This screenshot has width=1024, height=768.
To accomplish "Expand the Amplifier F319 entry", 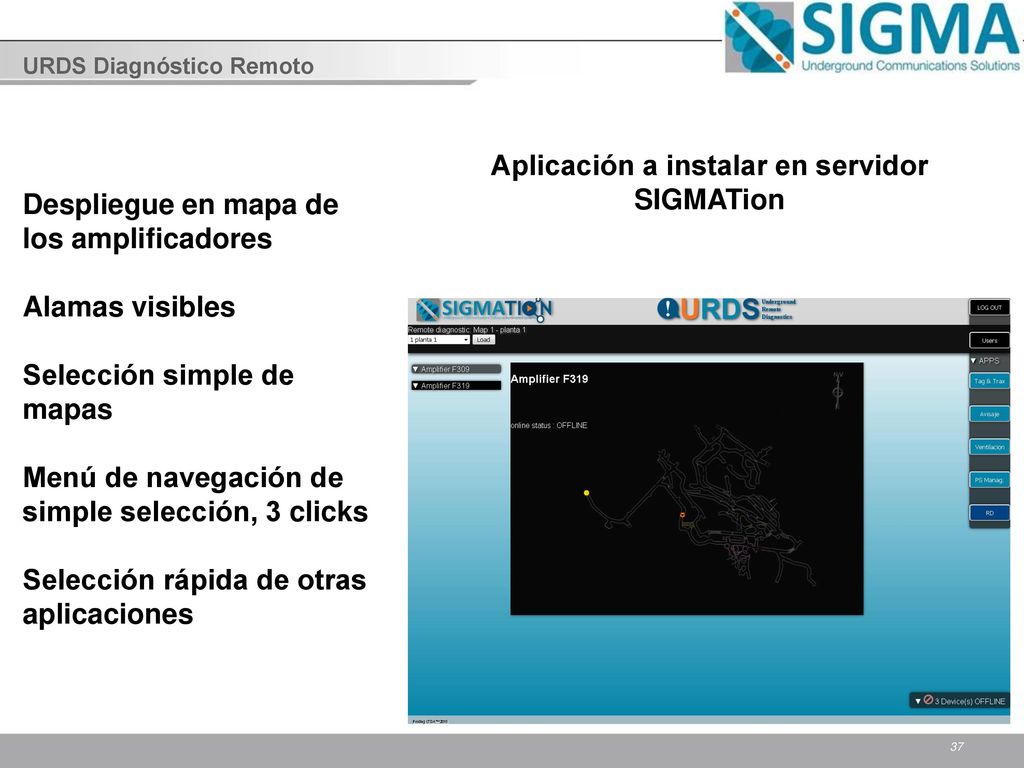I will coord(456,386).
